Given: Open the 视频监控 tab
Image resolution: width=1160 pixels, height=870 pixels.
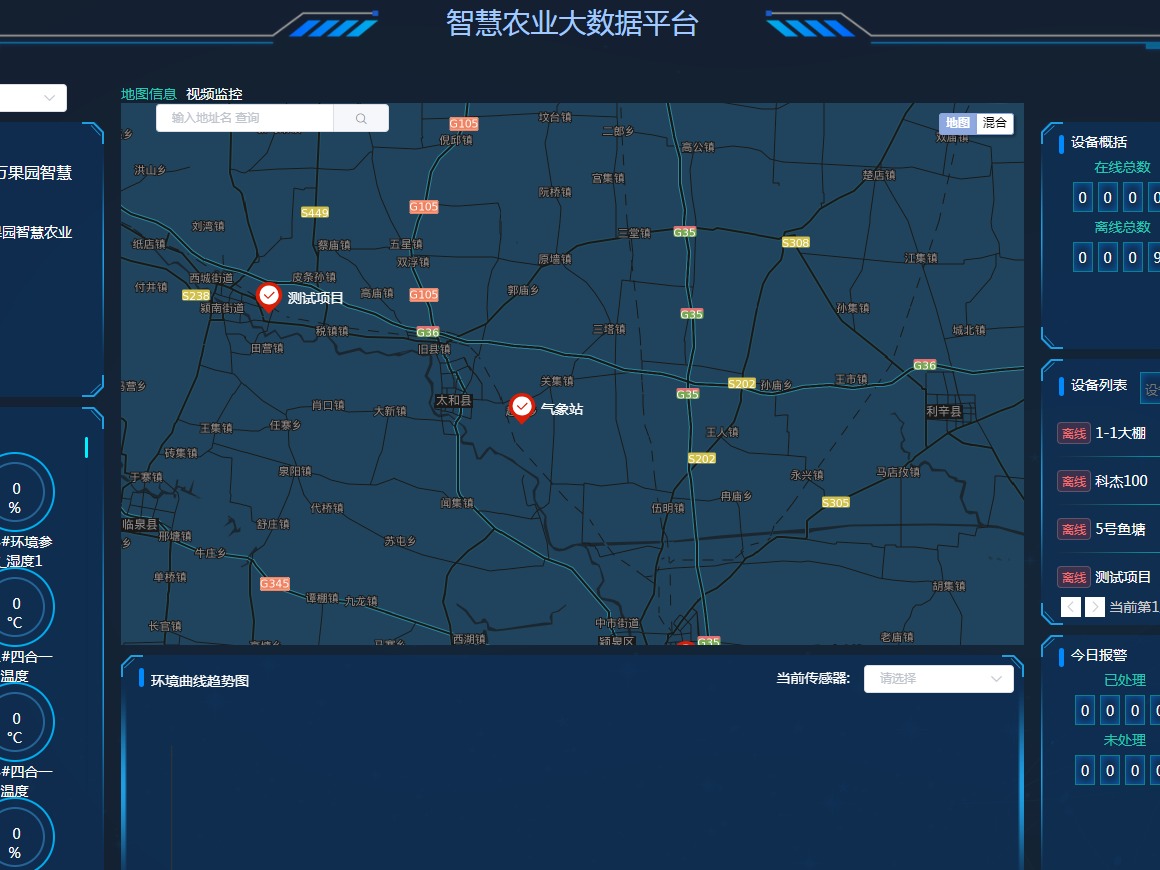Looking at the screenshot, I should coord(214,94).
